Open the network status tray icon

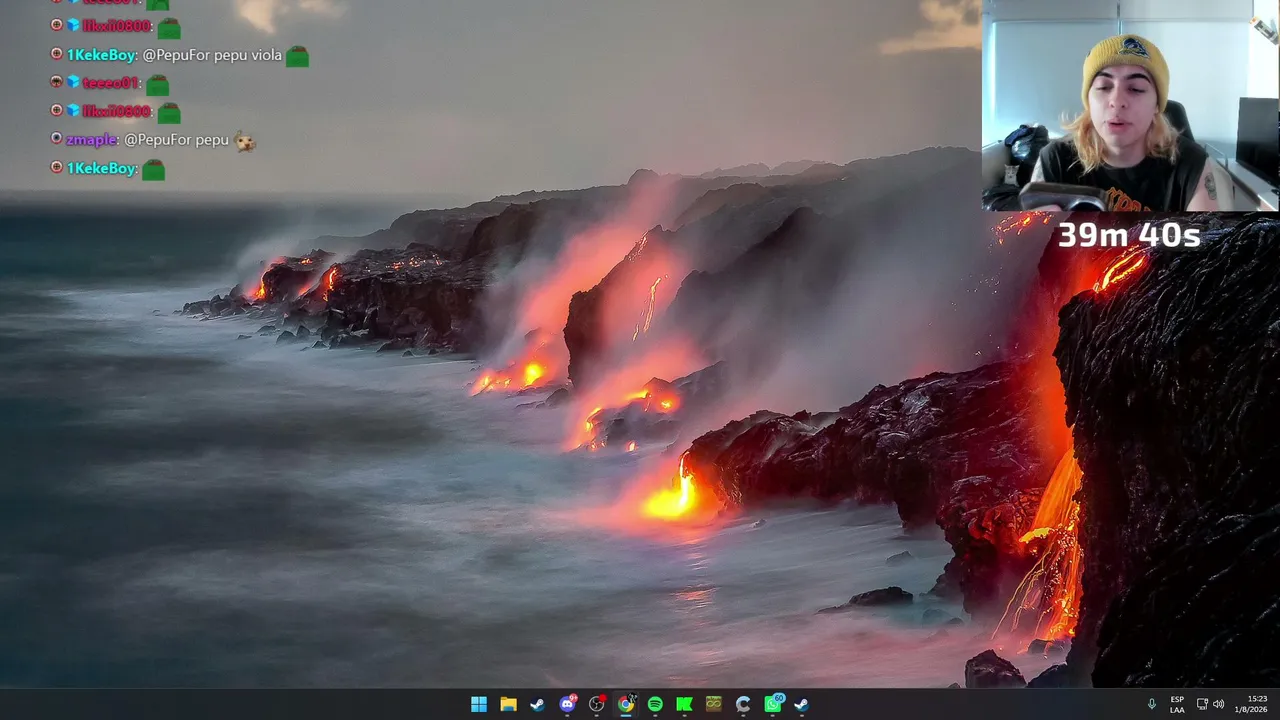tap(1202, 704)
